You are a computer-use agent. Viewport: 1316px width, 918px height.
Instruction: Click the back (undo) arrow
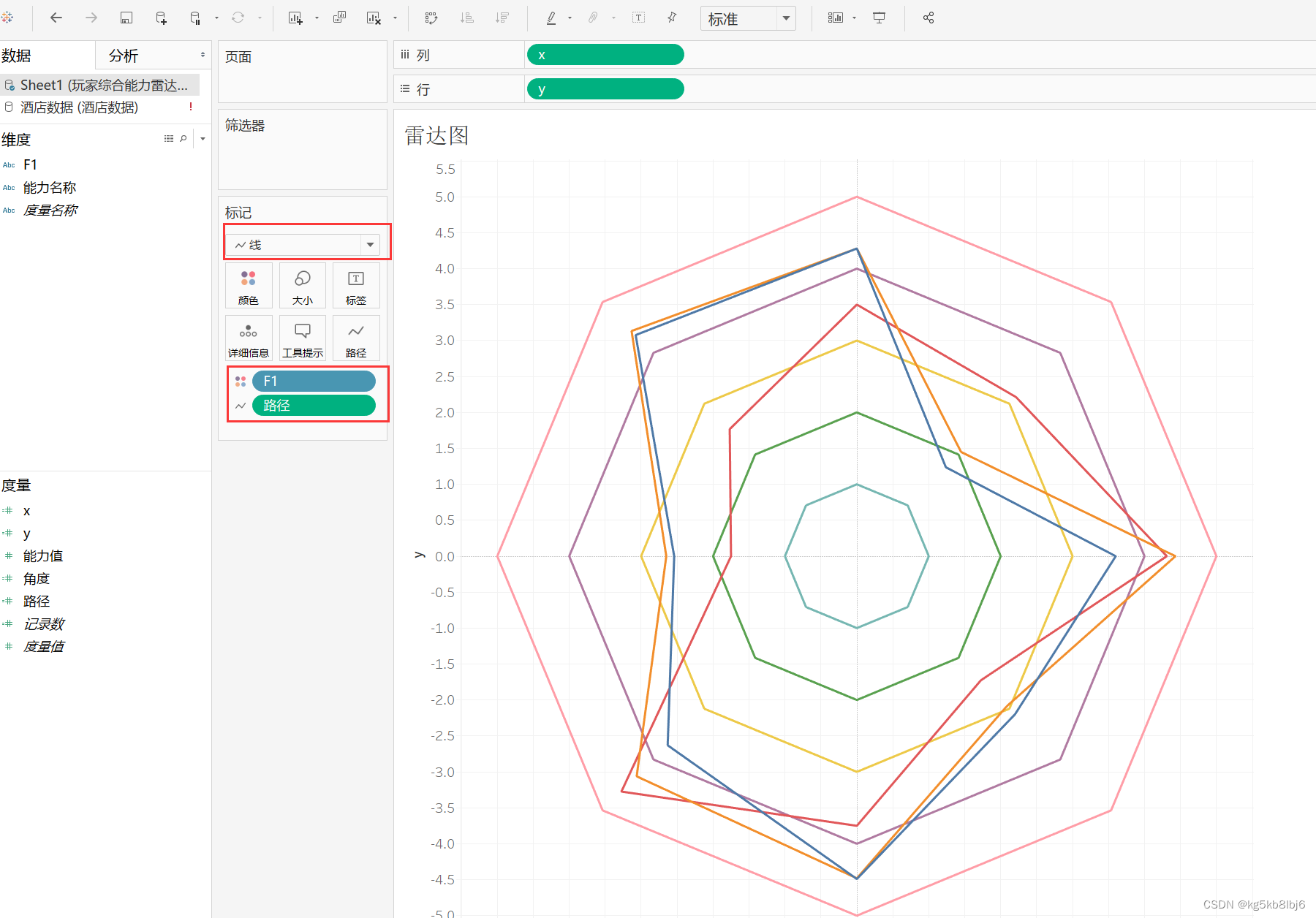(x=56, y=18)
